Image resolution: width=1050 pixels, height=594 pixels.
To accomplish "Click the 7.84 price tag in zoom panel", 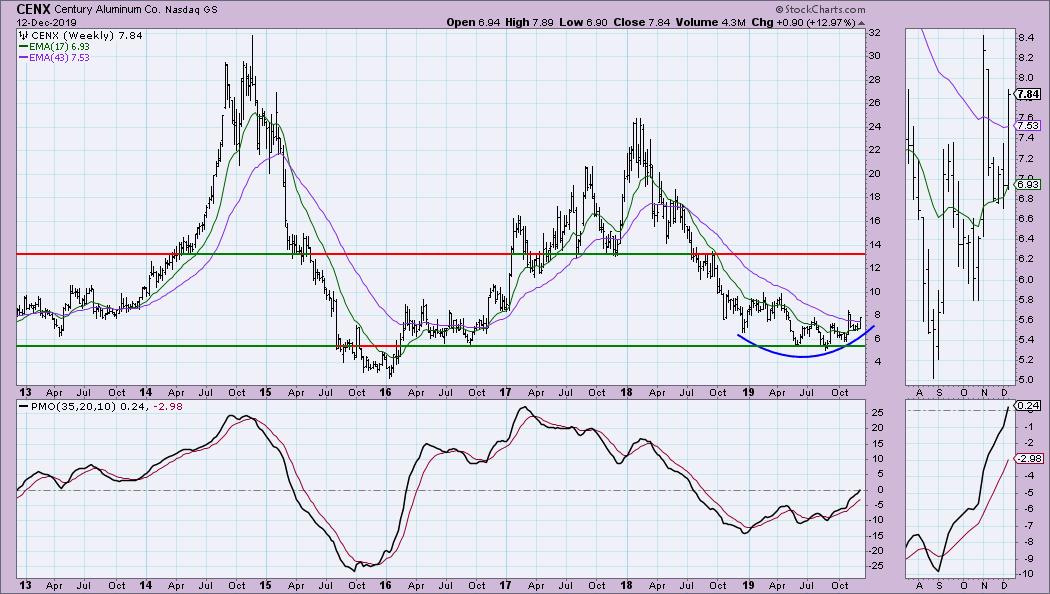I will coord(1027,94).
